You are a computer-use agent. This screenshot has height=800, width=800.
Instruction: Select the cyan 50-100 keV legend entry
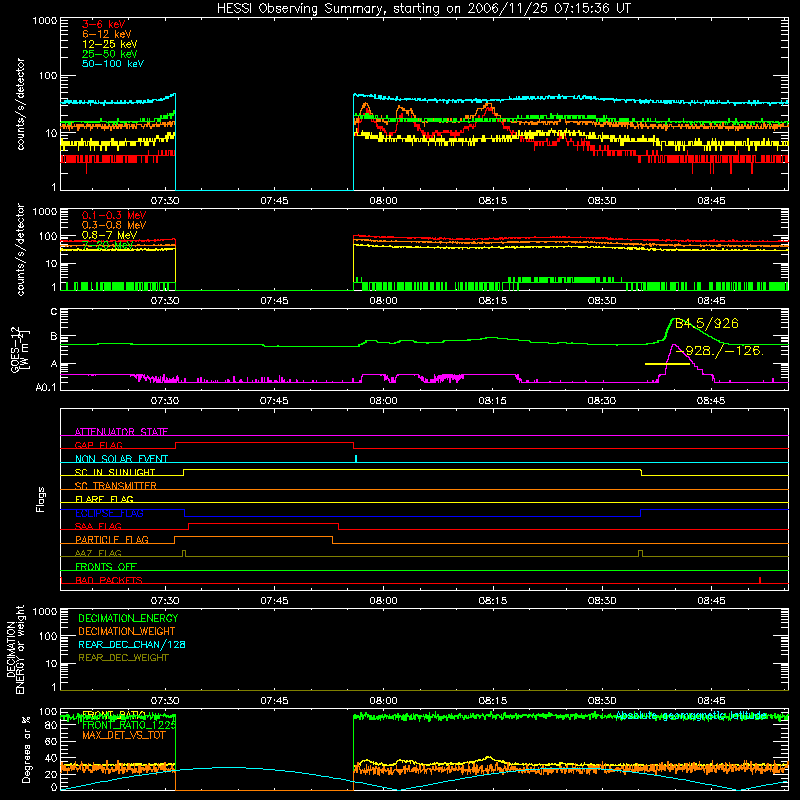pos(113,64)
